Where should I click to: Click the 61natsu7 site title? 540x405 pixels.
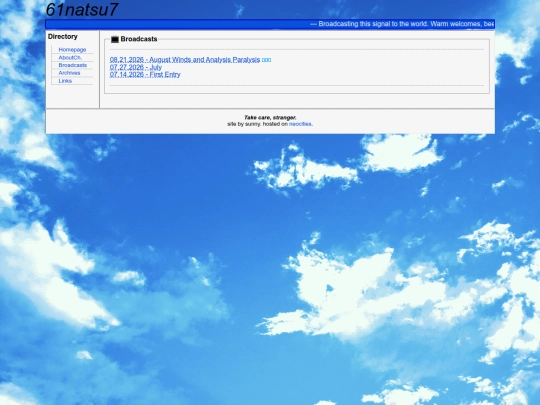82,10
